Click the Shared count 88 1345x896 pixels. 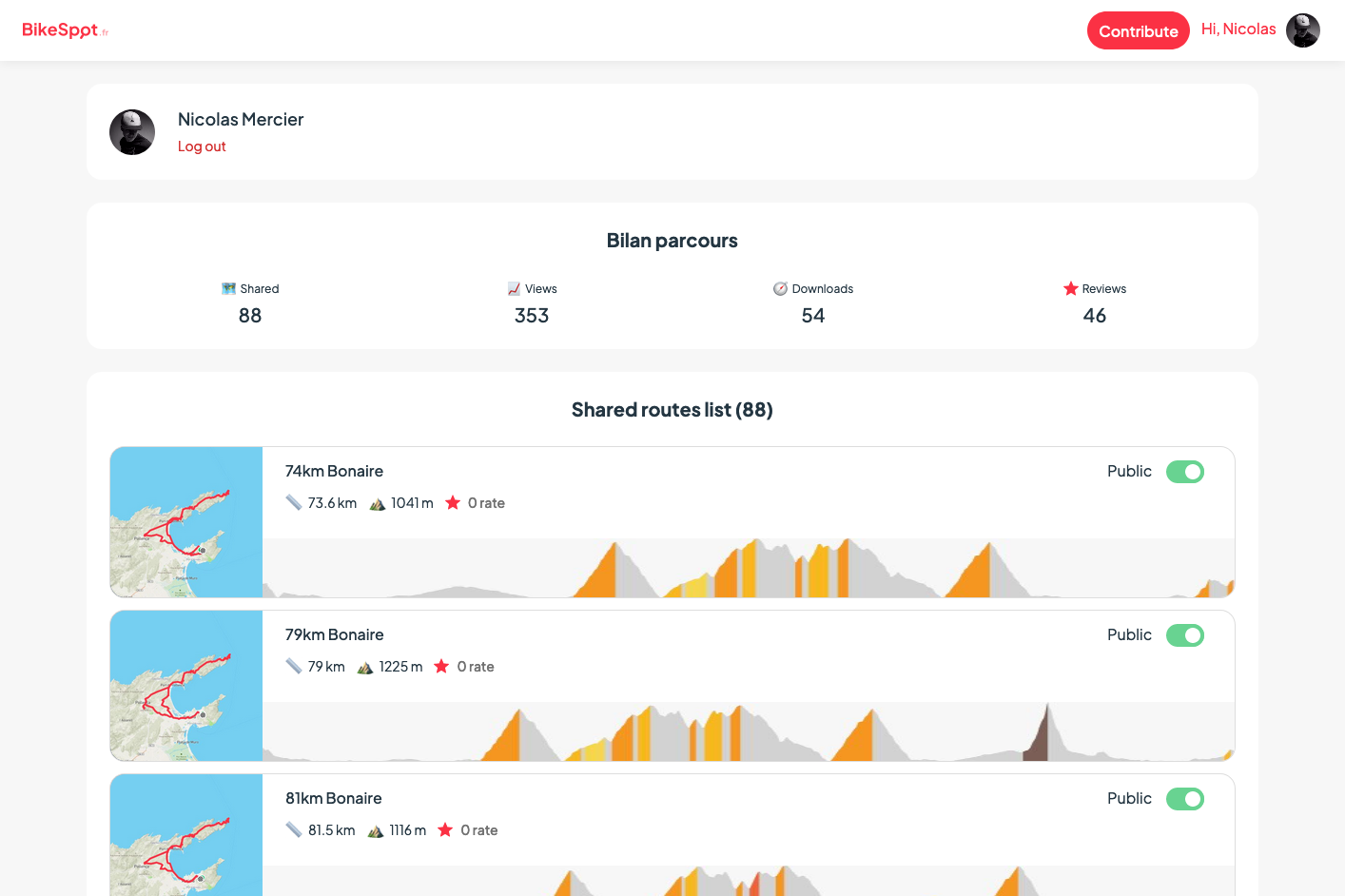(x=250, y=316)
